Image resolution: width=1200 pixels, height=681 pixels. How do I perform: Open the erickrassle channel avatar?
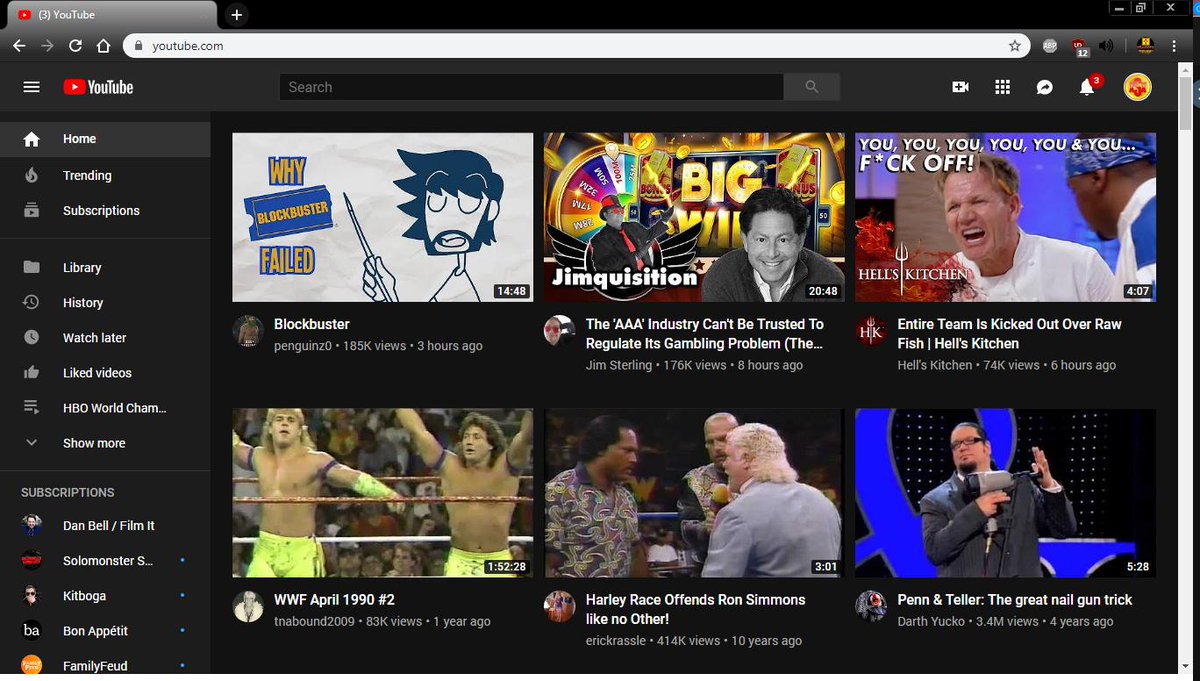point(559,607)
